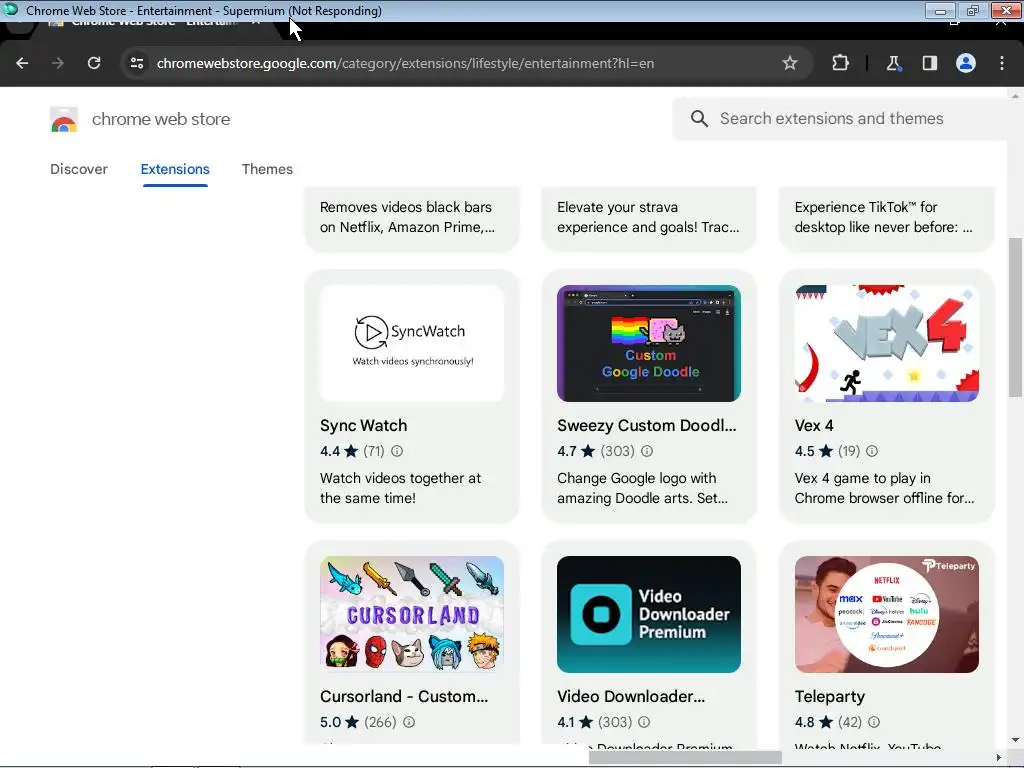Click the scroll up arrow at top right

tap(1015, 96)
